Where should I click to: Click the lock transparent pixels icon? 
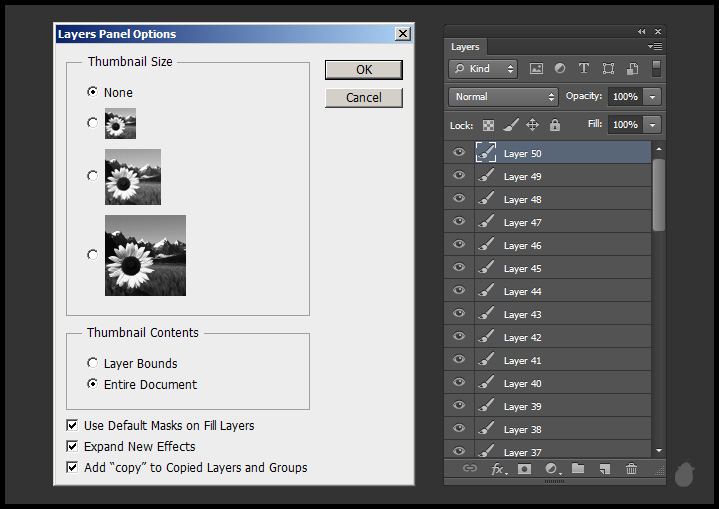488,125
